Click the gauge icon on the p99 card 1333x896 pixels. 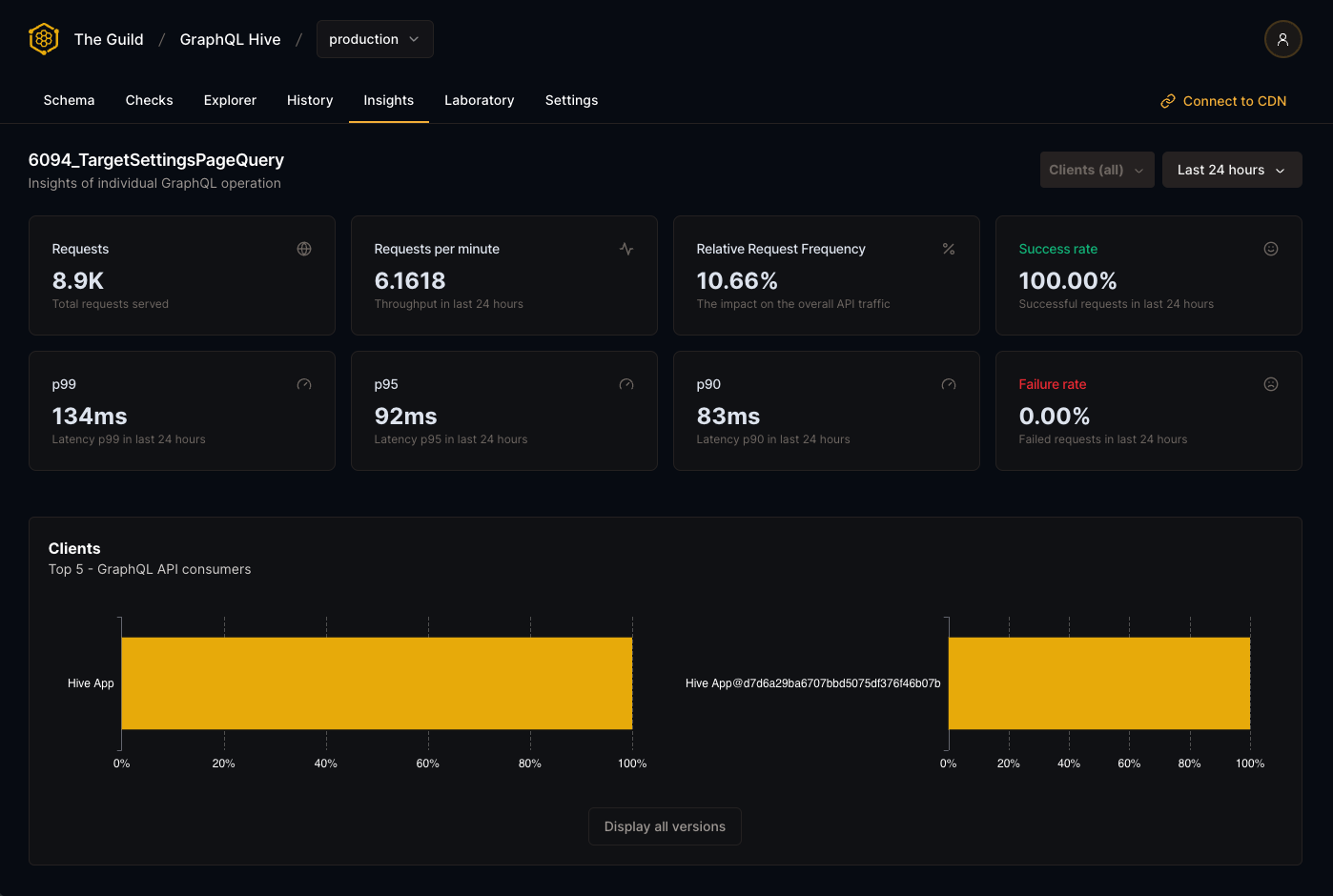click(x=304, y=383)
